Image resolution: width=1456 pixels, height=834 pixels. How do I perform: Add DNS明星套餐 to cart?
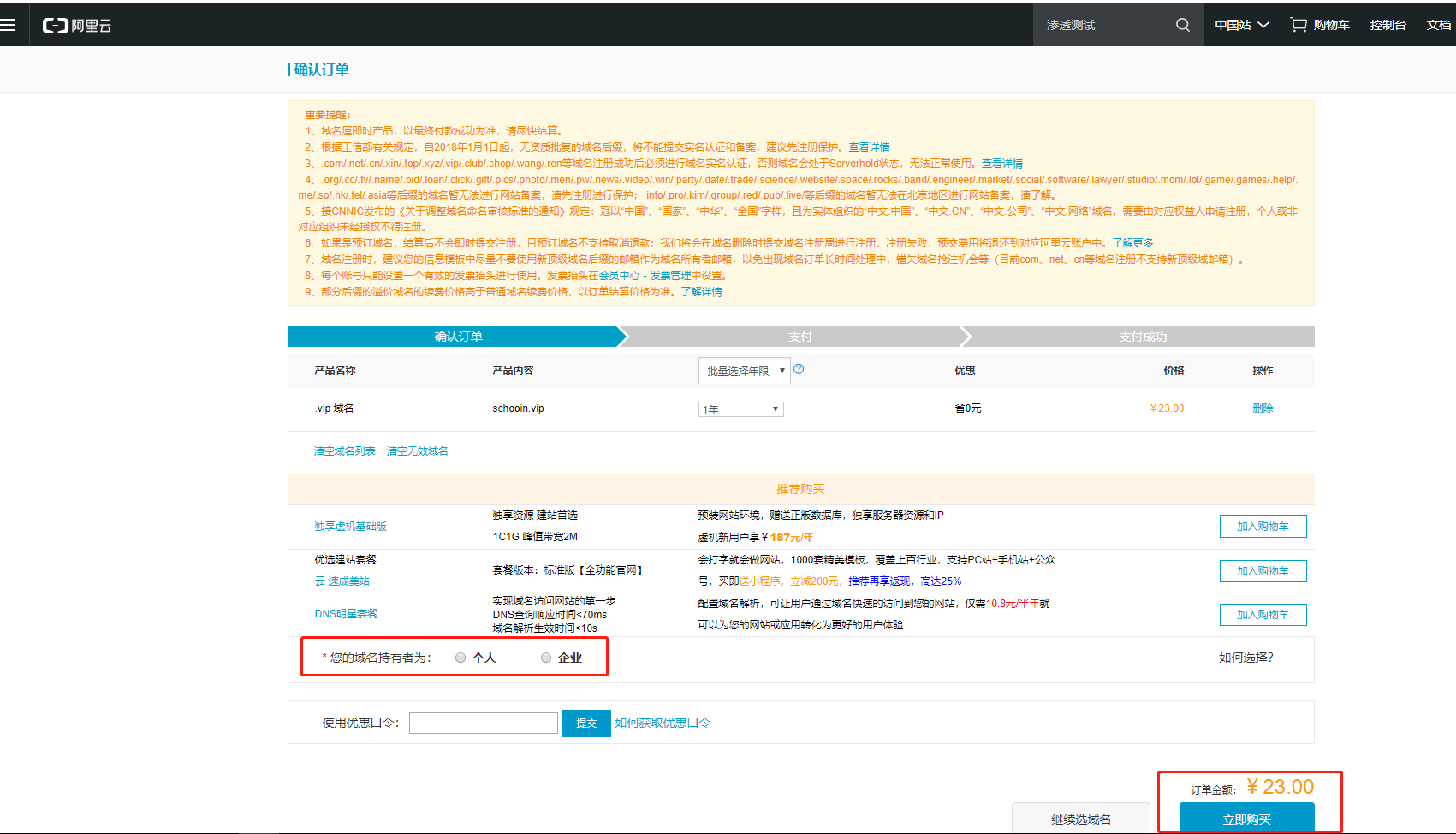[x=1263, y=615]
